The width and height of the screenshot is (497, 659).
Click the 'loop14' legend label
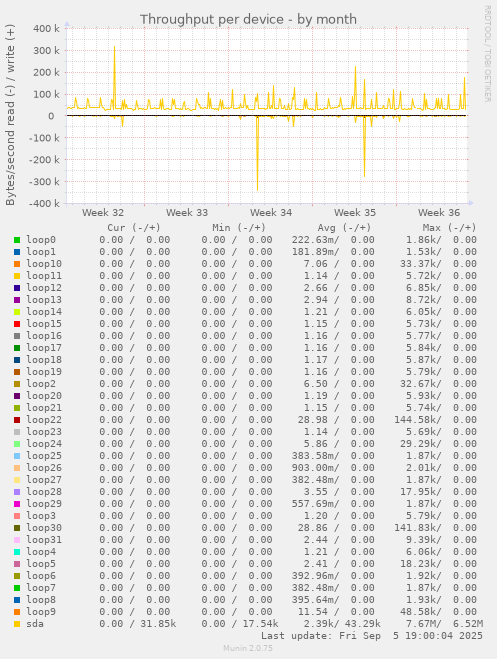point(44,311)
